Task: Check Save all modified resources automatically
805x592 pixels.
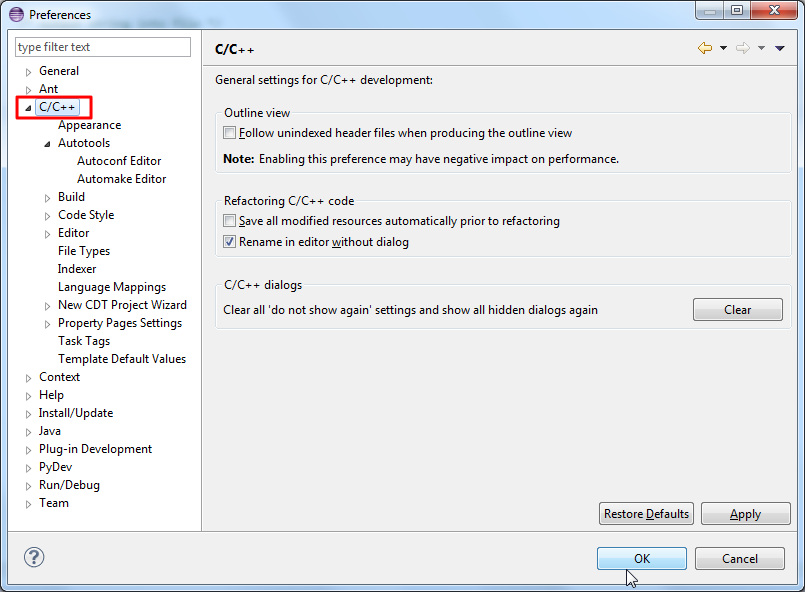Action: (230, 221)
